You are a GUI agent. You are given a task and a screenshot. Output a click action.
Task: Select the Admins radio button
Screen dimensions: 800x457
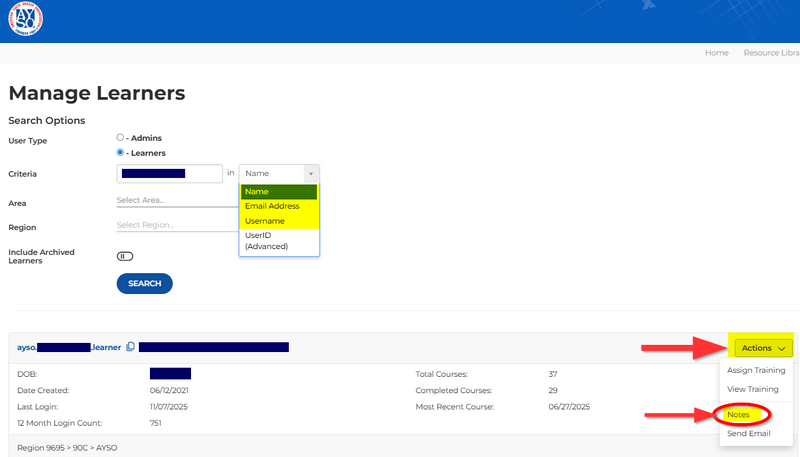[x=120, y=137]
